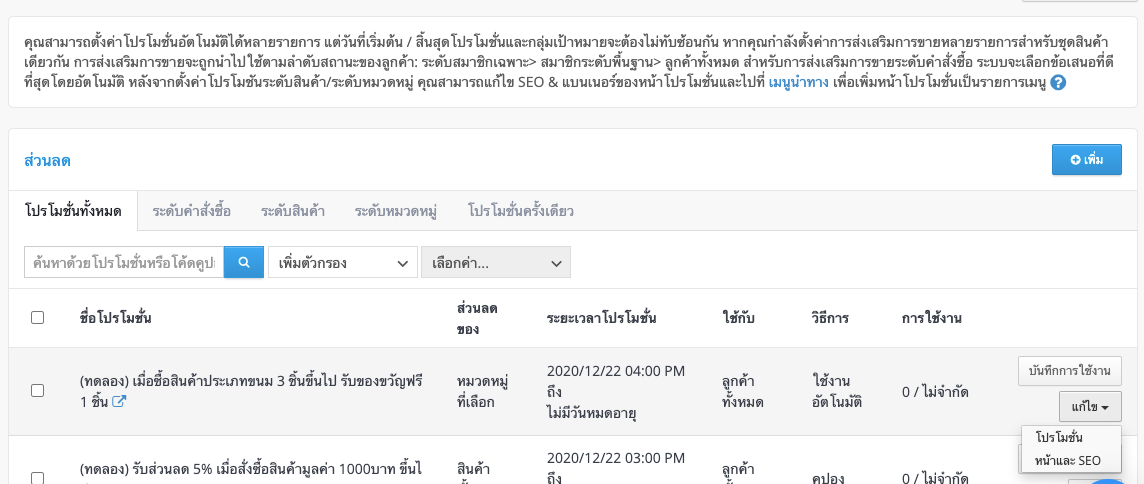Switch to โปรโมชั่นครั้งเดียว tab
The height and width of the screenshot is (484, 1144).
(521, 212)
